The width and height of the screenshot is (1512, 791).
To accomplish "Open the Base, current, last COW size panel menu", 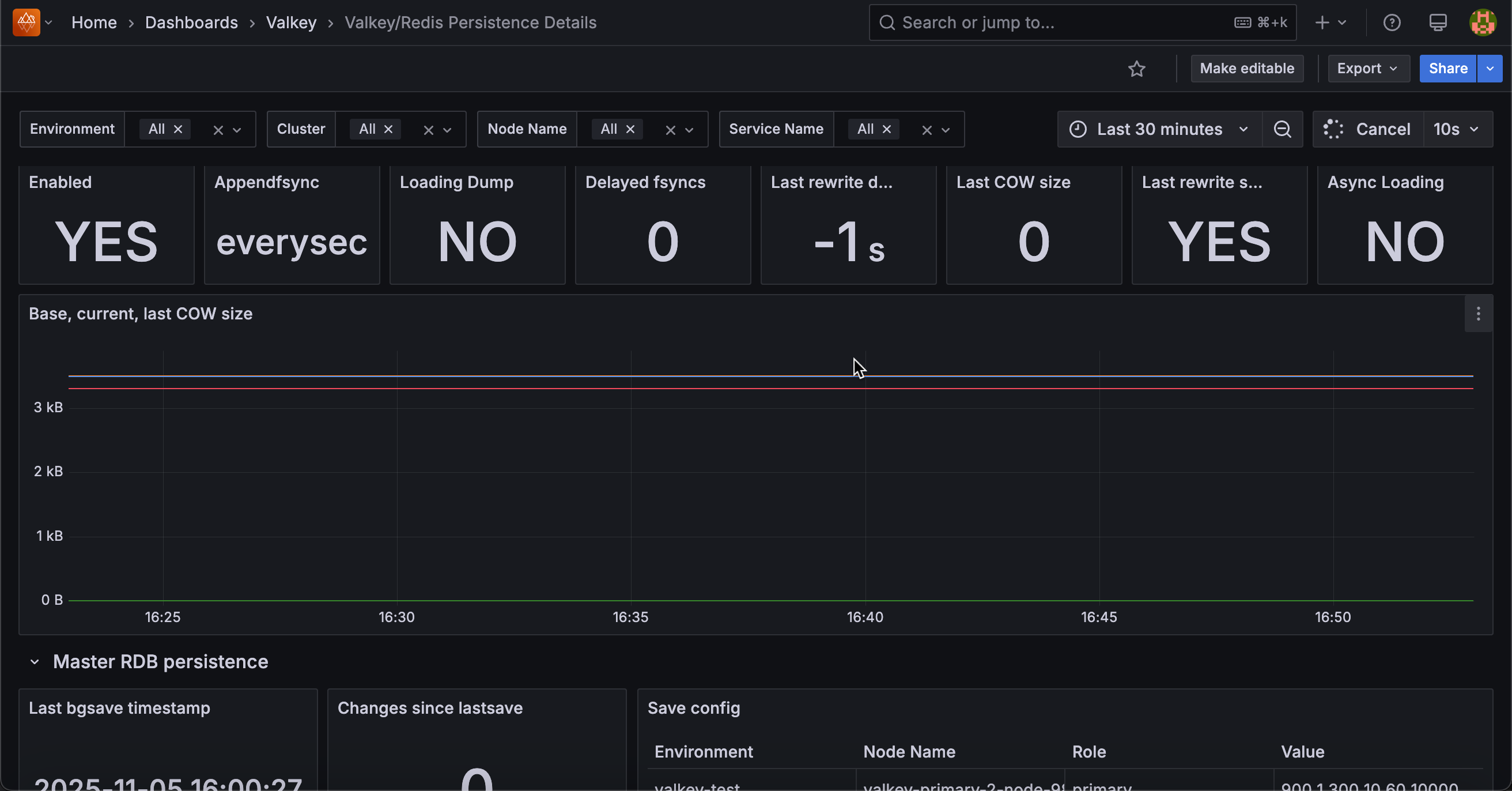I will pos(1478,314).
